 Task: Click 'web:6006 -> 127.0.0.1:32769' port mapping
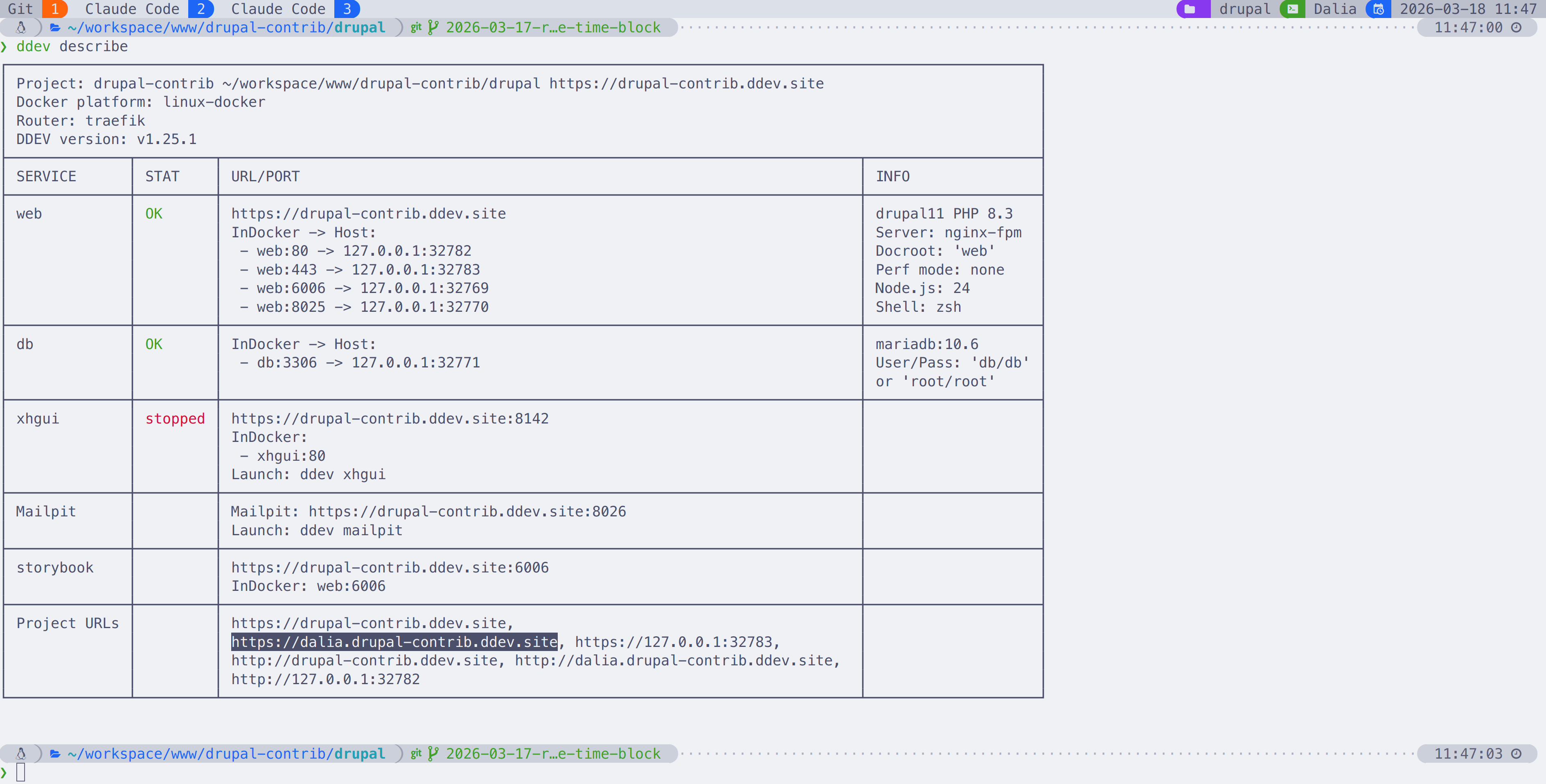tap(372, 288)
